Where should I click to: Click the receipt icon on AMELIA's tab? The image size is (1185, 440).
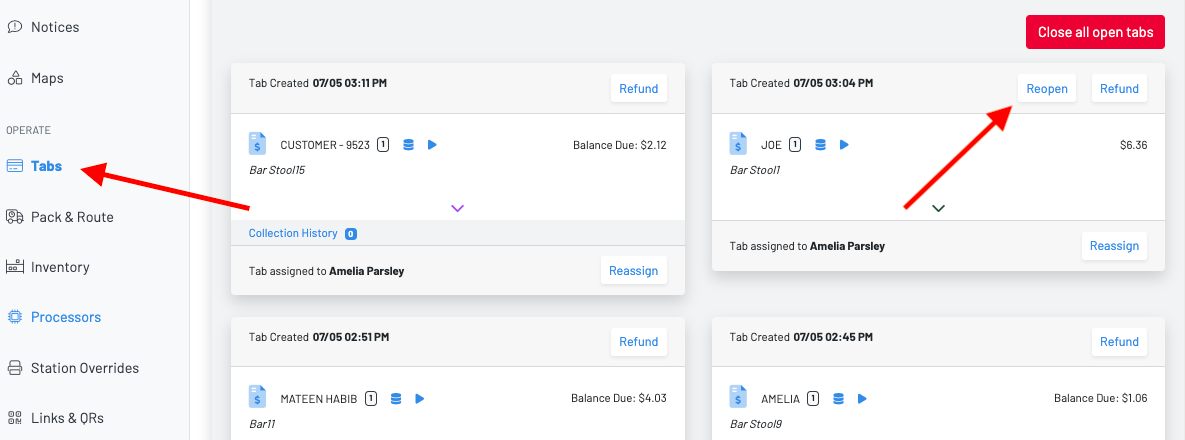pos(738,398)
